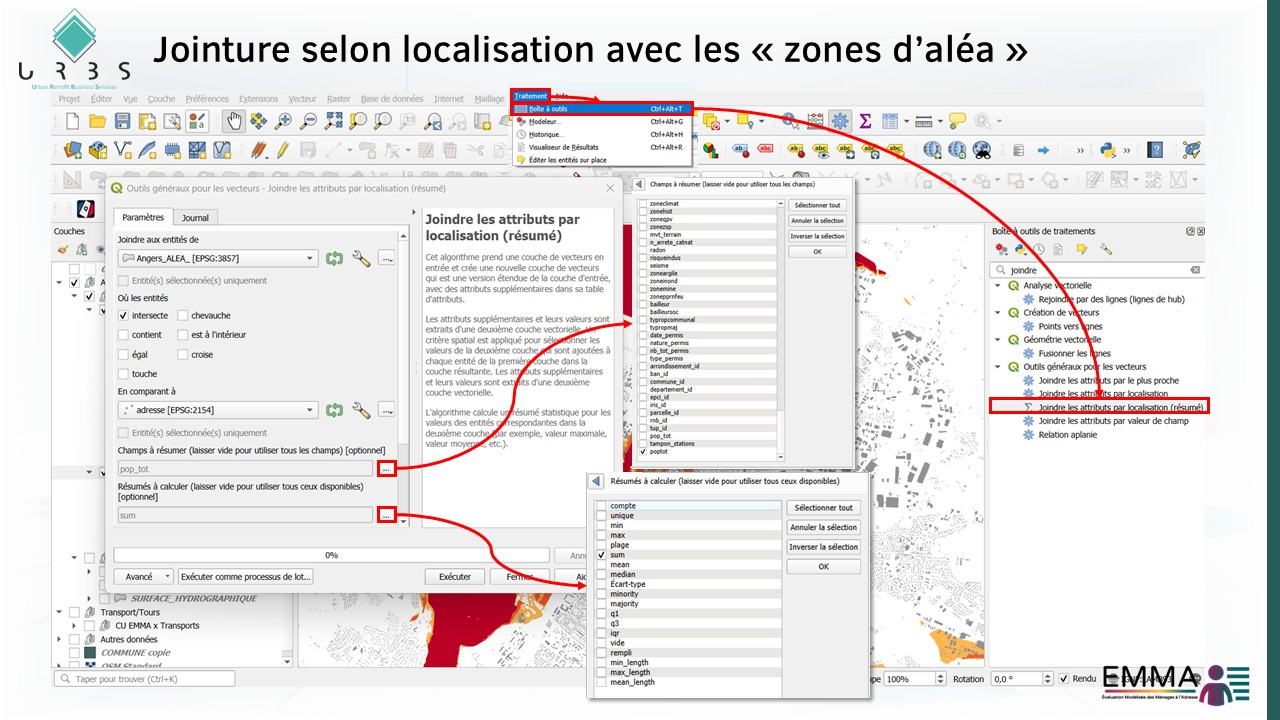Open project using the folder icon
The width and height of the screenshot is (1280, 720).
click(98, 121)
